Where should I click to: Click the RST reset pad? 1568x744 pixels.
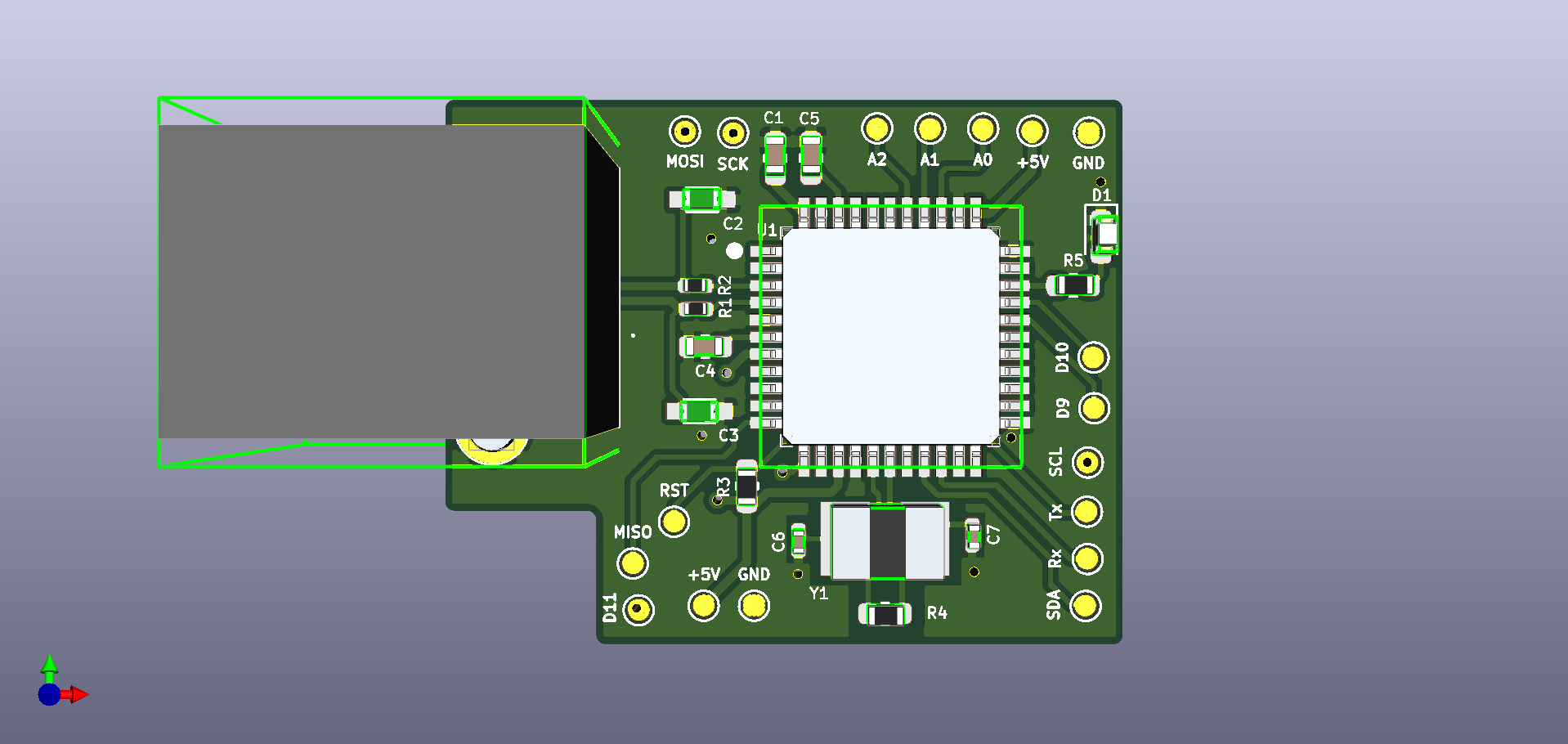coord(674,521)
